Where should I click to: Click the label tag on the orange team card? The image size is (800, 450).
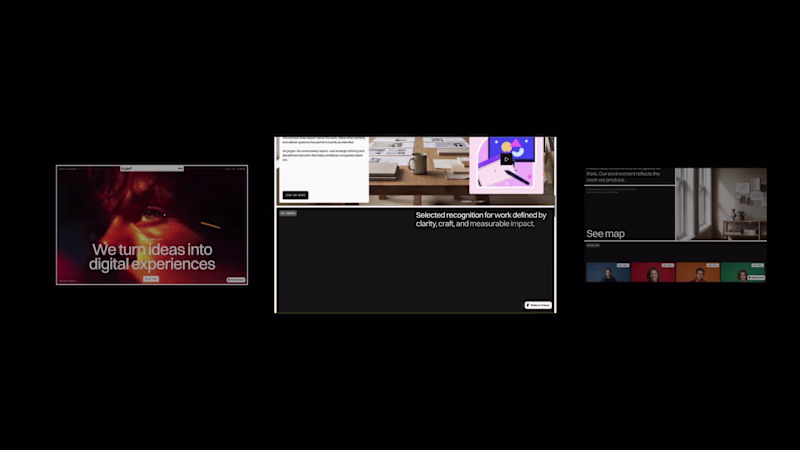pyautogui.click(x=713, y=265)
